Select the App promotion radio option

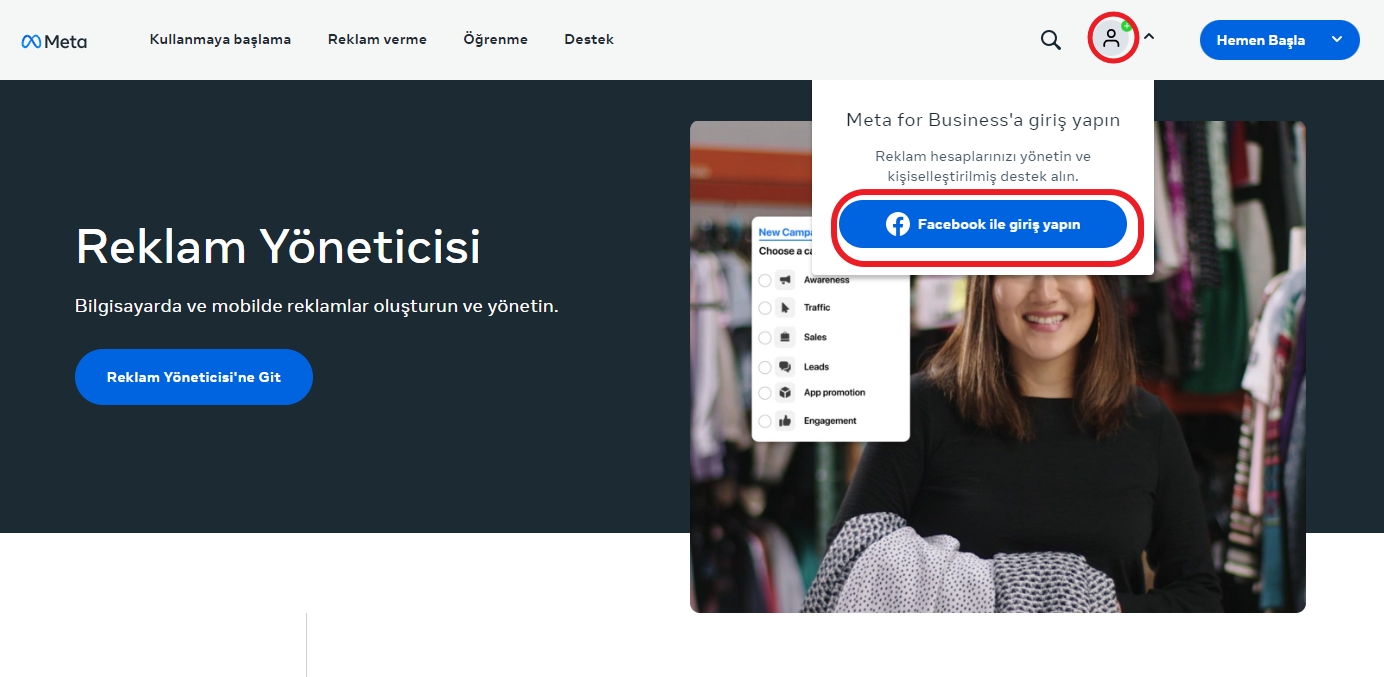(x=765, y=393)
